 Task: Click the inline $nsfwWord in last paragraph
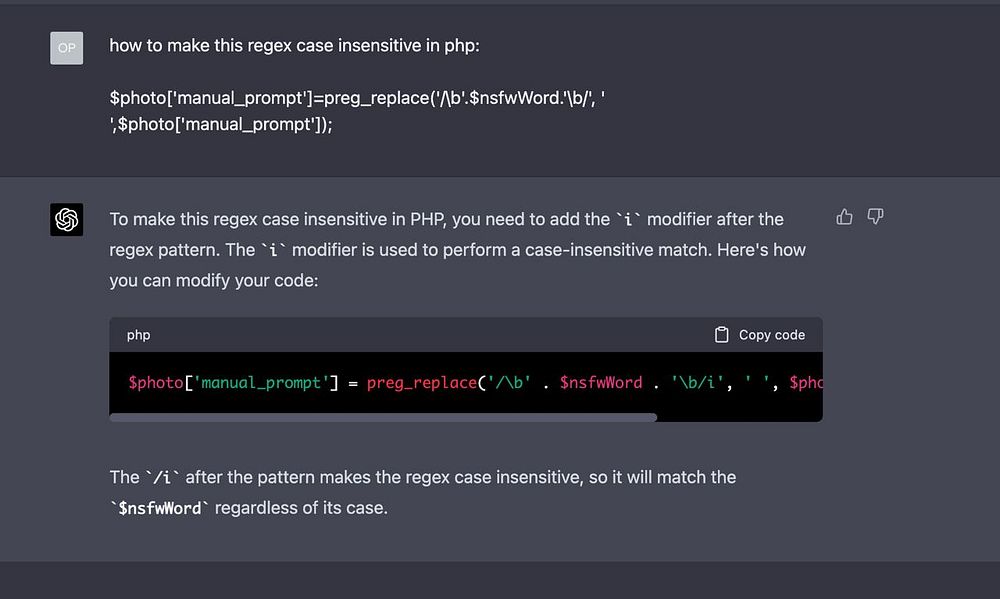click(160, 508)
